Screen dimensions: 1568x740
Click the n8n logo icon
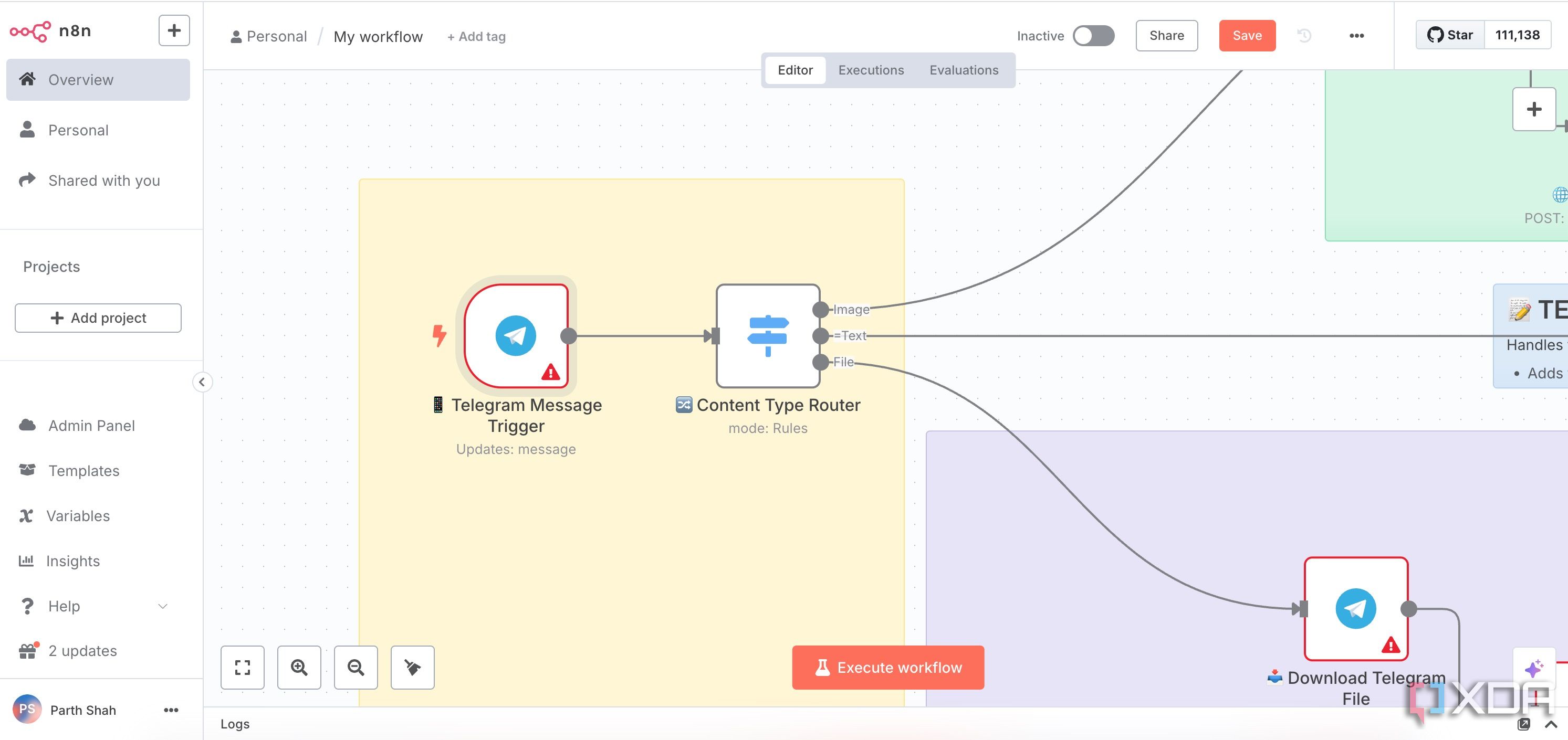[30, 31]
